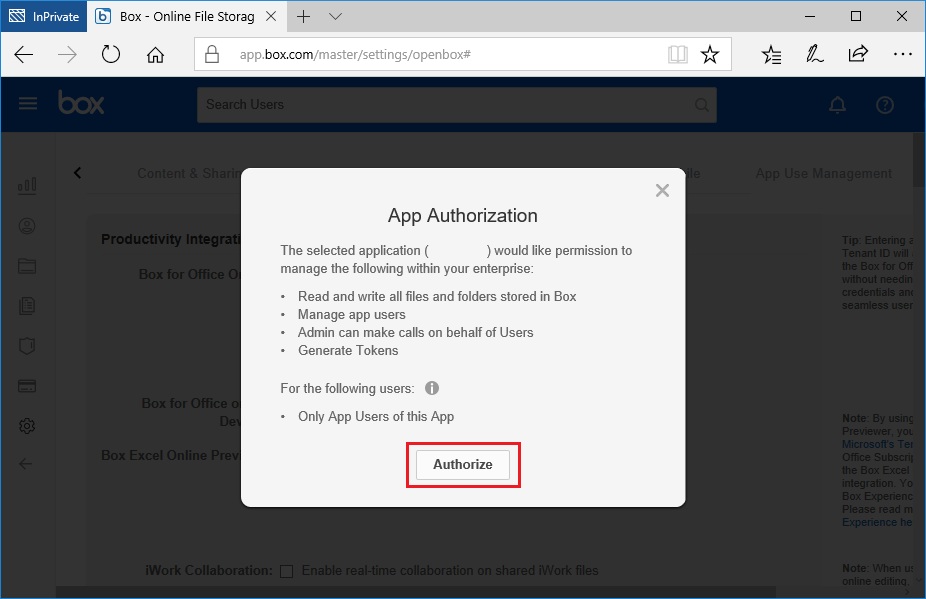Image resolution: width=926 pixels, height=599 pixels.
Task: Click the 'App Authorization' heading
Action: click(462, 216)
